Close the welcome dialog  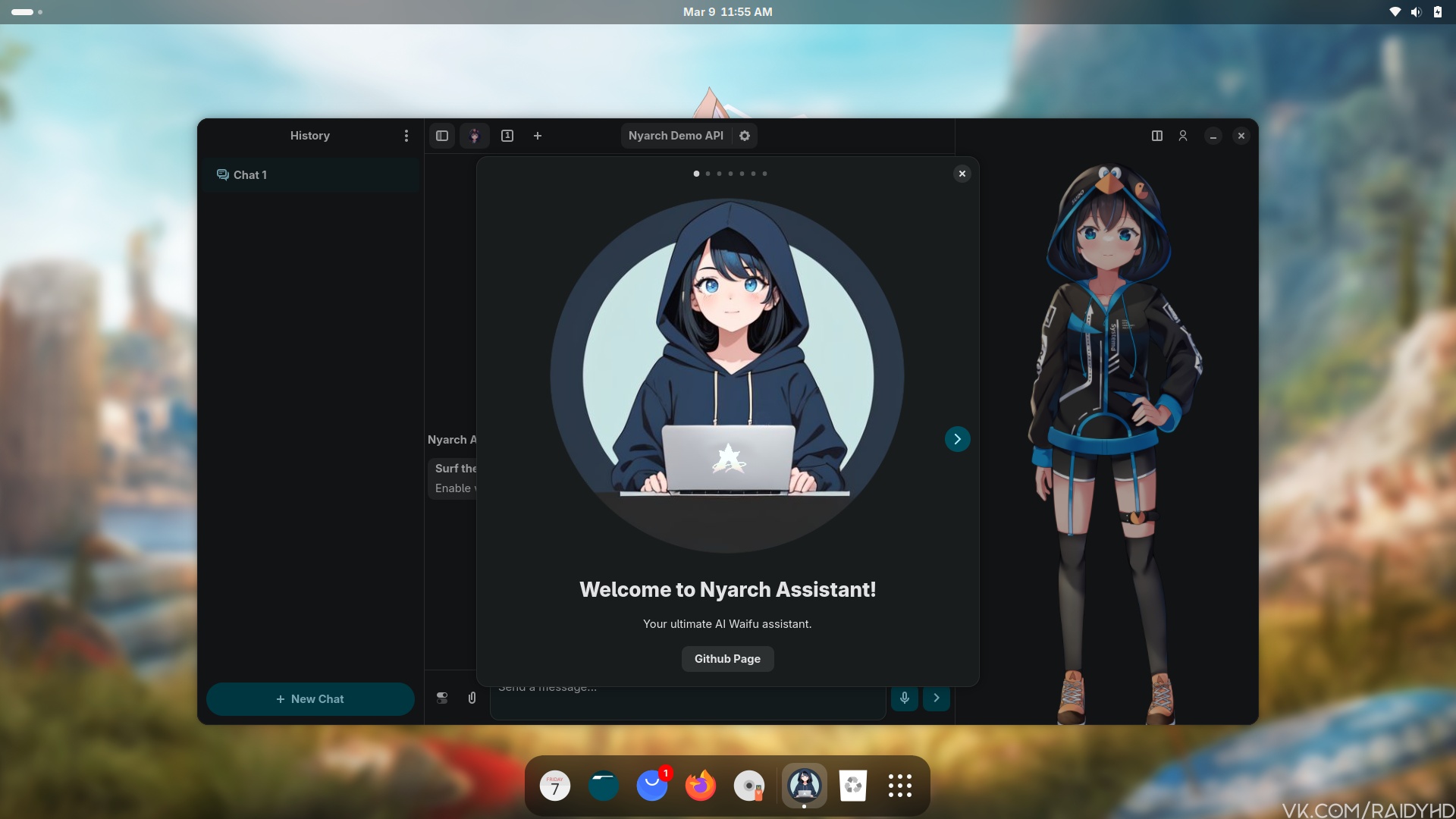pyautogui.click(x=962, y=174)
